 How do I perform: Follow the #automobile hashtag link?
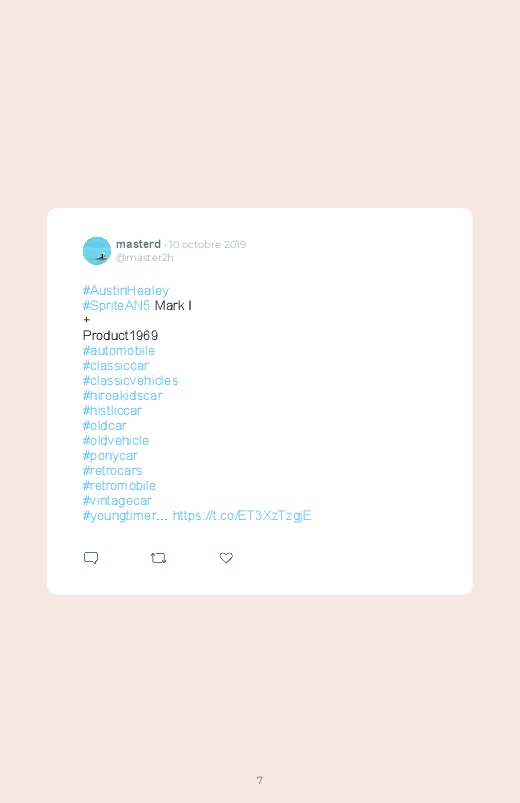click(x=119, y=351)
